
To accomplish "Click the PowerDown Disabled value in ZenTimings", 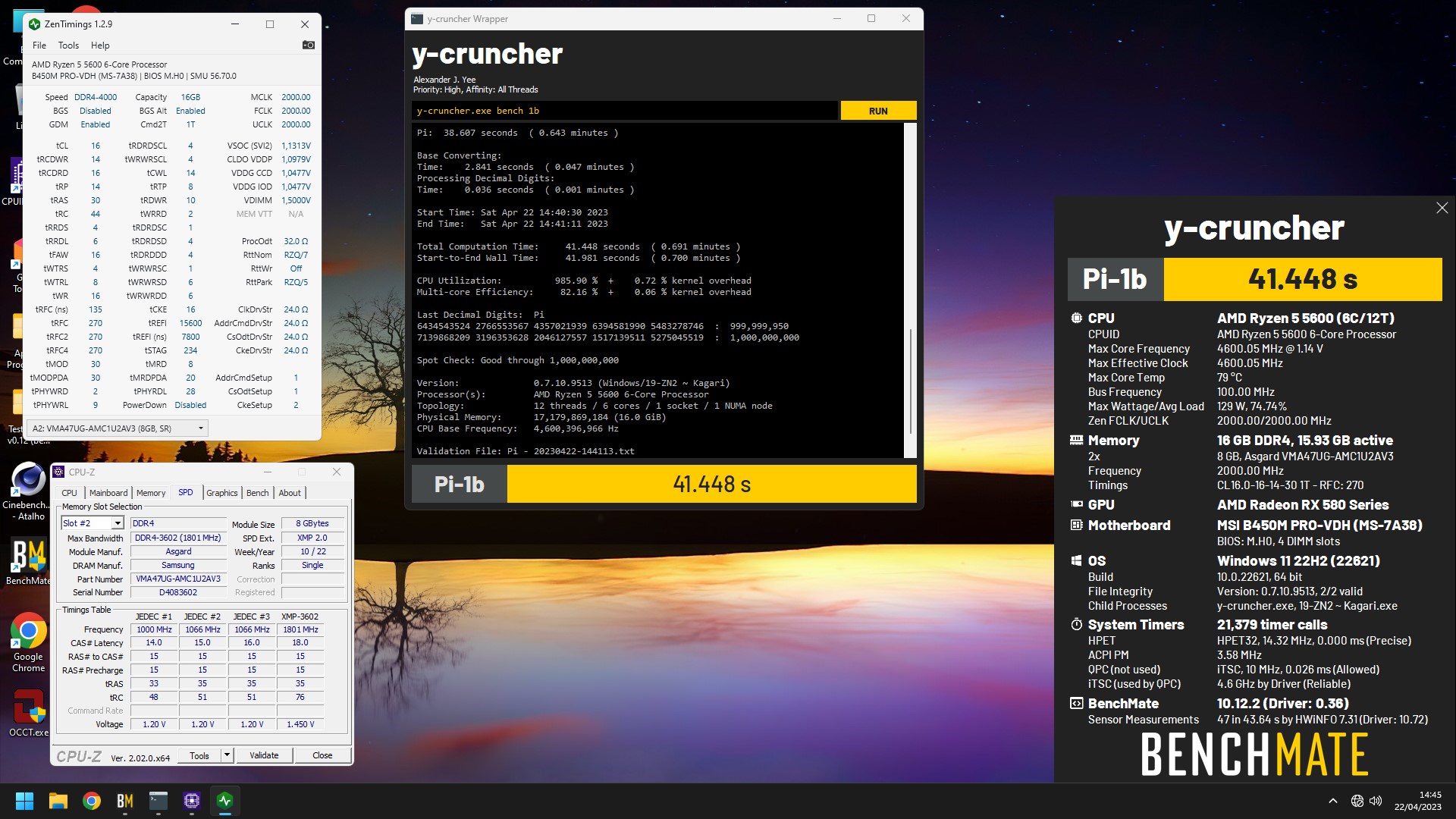I will click(x=190, y=405).
